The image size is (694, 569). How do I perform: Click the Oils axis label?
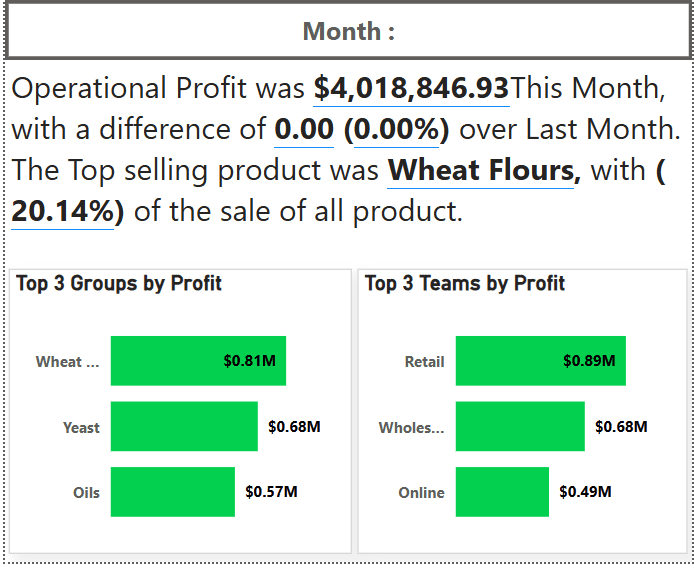click(x=86, y=493)
